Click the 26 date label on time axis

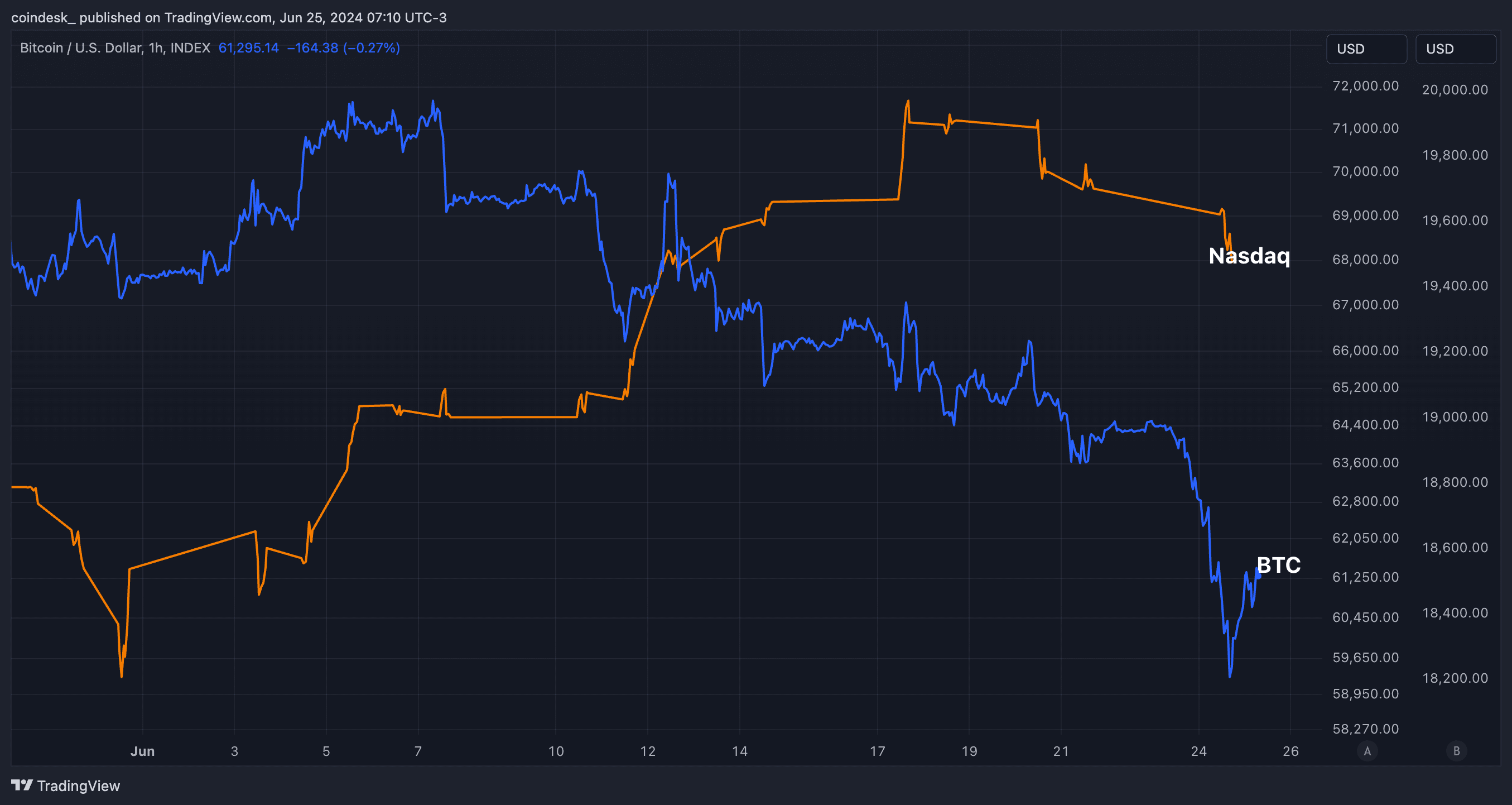[x=1290, y=751]
